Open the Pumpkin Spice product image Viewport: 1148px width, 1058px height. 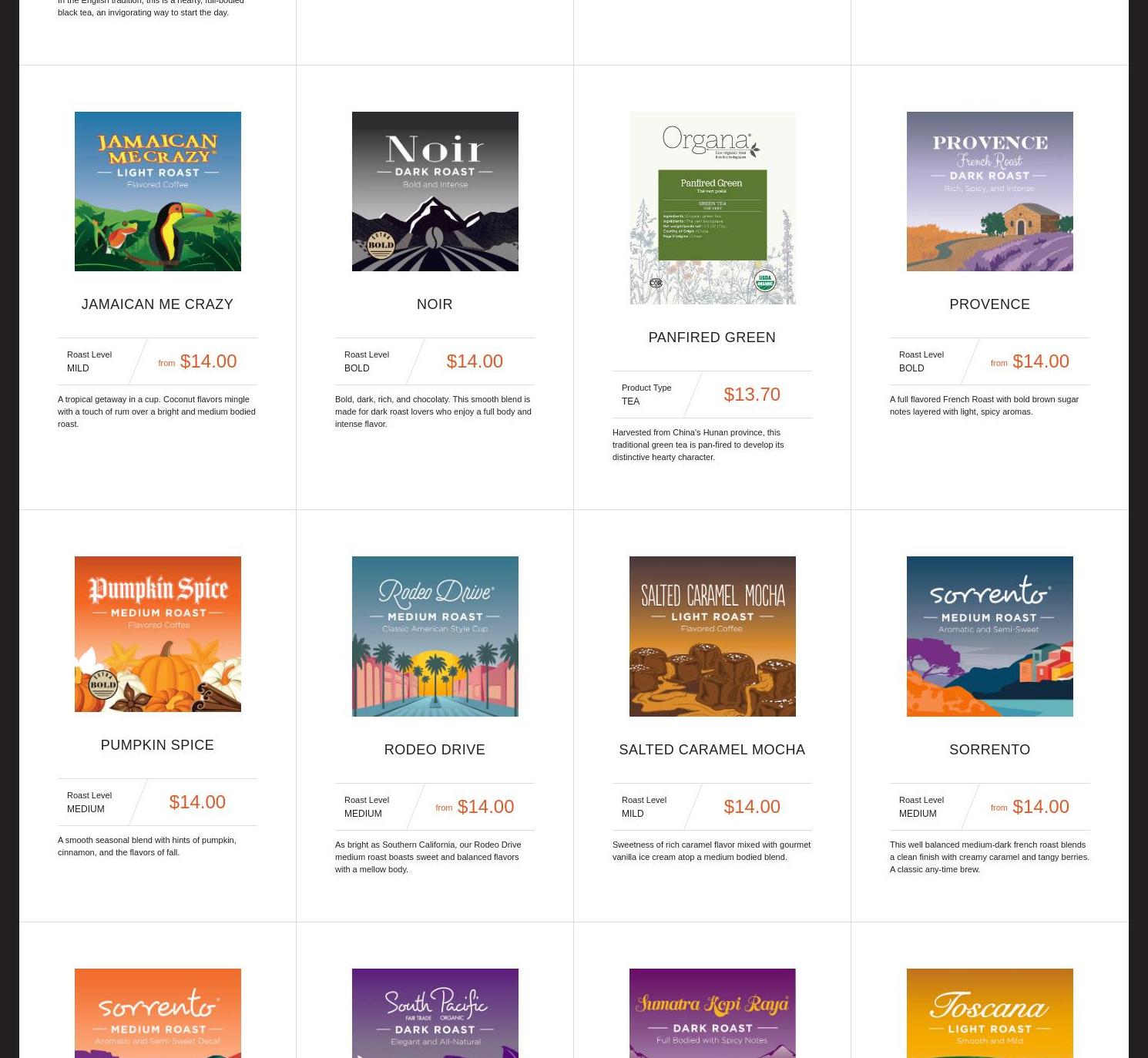pyautogui.click(x=157, y=634)
